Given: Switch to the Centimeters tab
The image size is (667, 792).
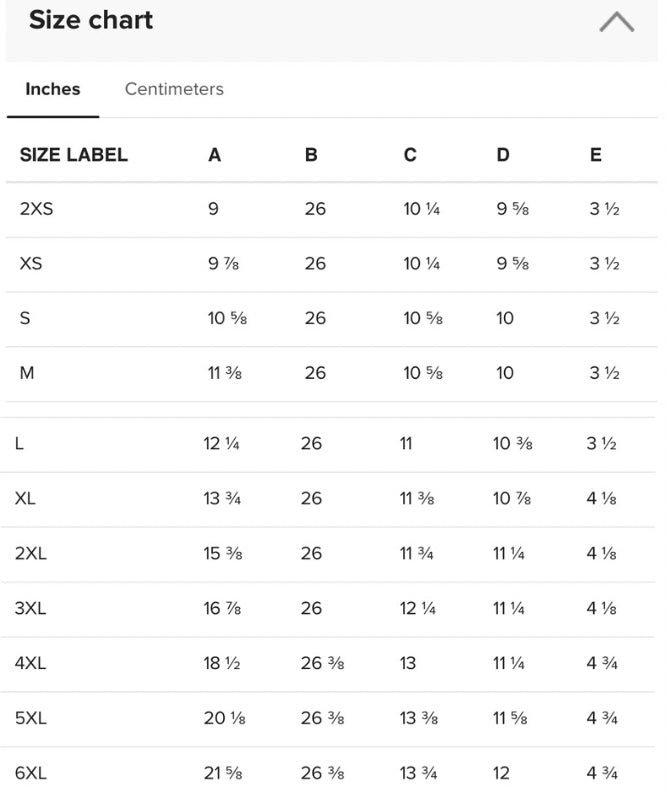Looking at the screenshot, I should click(x=174, y=89).
